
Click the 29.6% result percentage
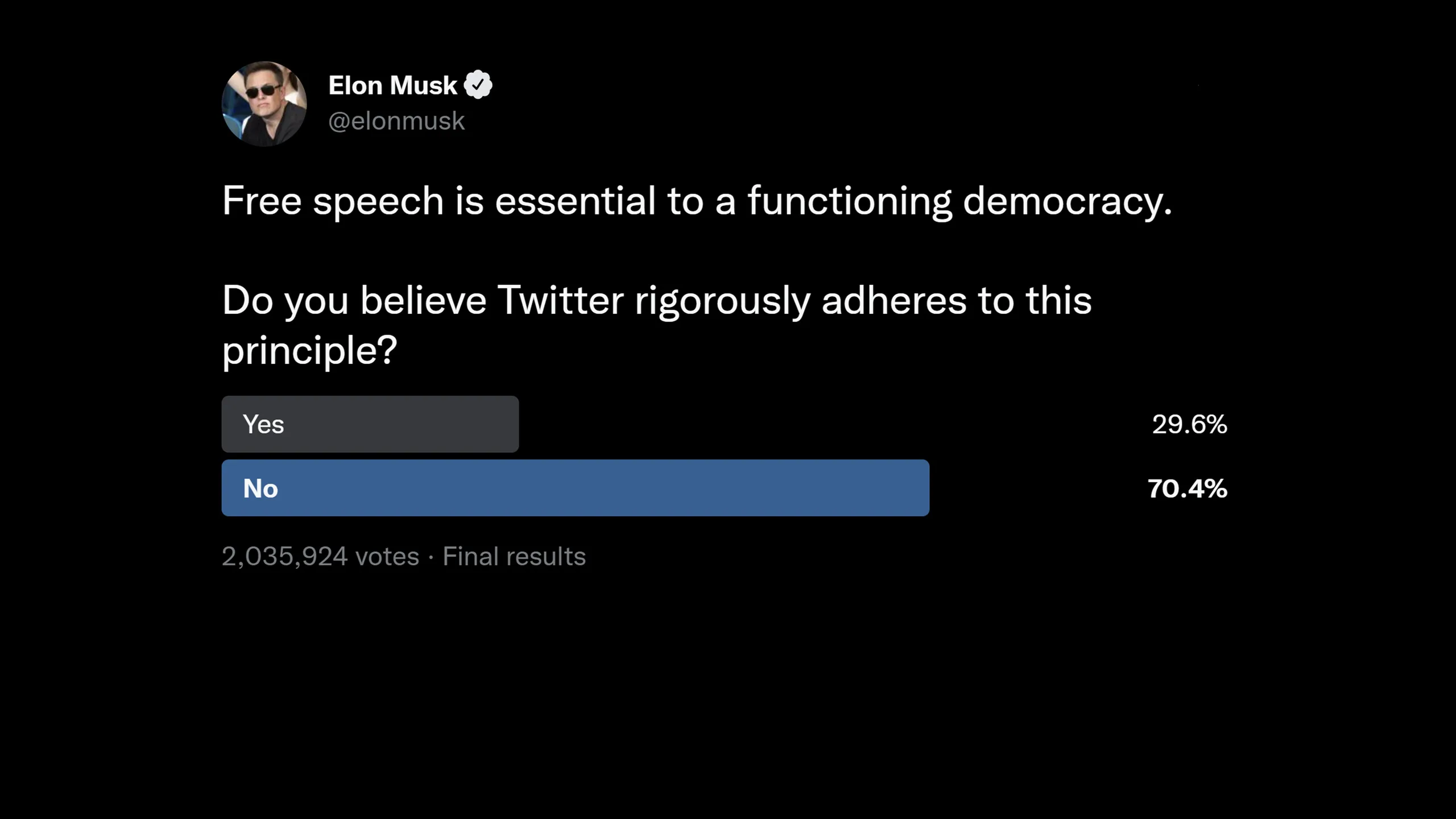(x=1189, y=424)
